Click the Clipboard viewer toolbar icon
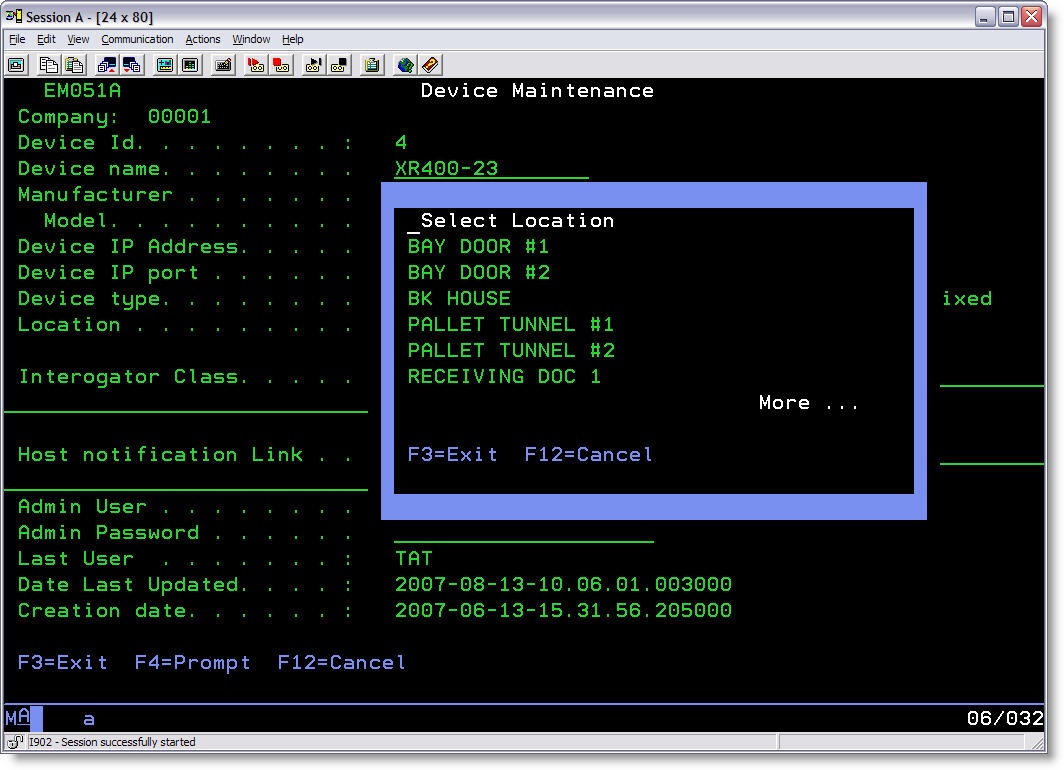Image resolution: width=1064 pixels, height=770 pixels. [372, 65]
